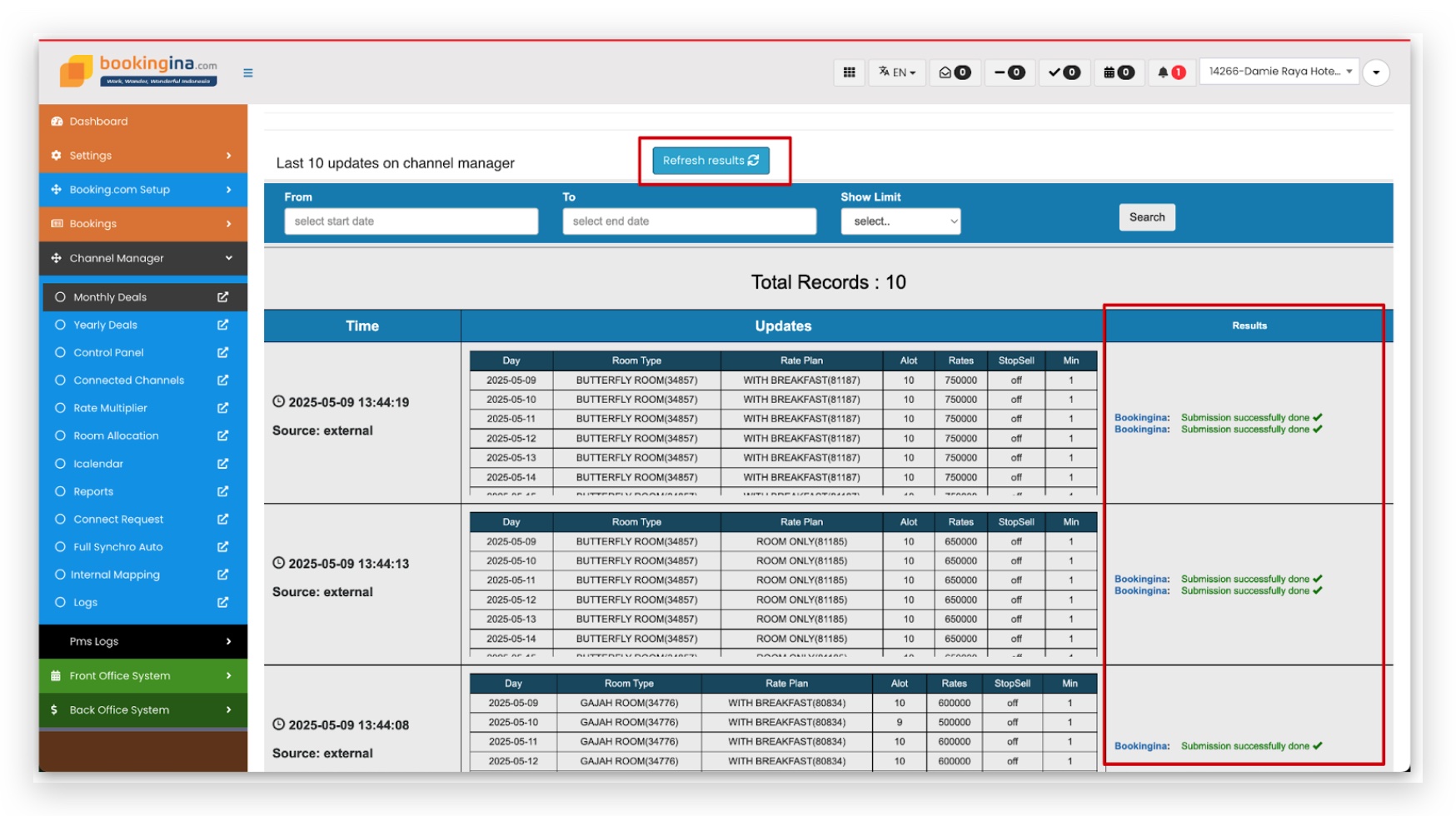Click the Updates column header
This screenshot has height=816, width=1456.
coord(783,326)
